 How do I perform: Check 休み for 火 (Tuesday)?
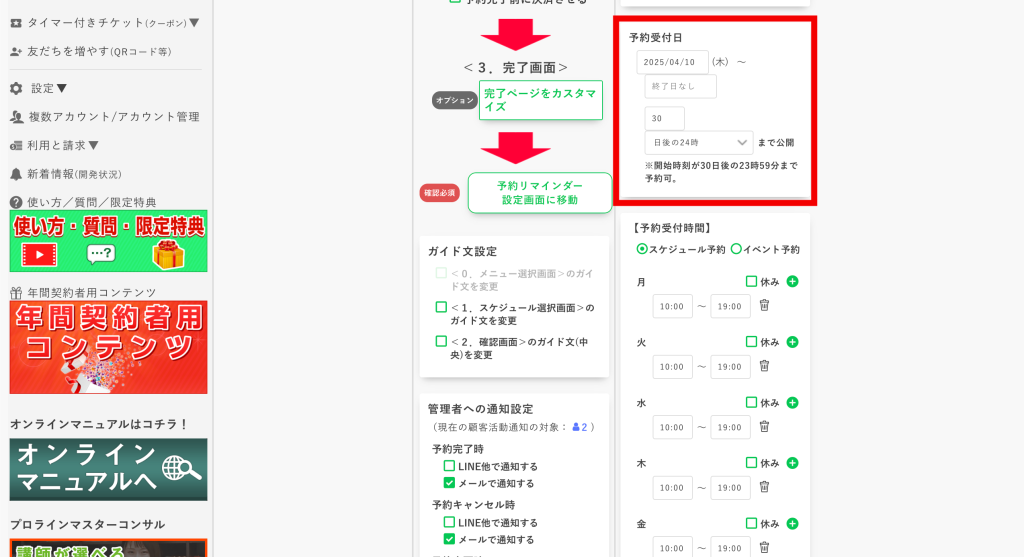coord(751,342)
